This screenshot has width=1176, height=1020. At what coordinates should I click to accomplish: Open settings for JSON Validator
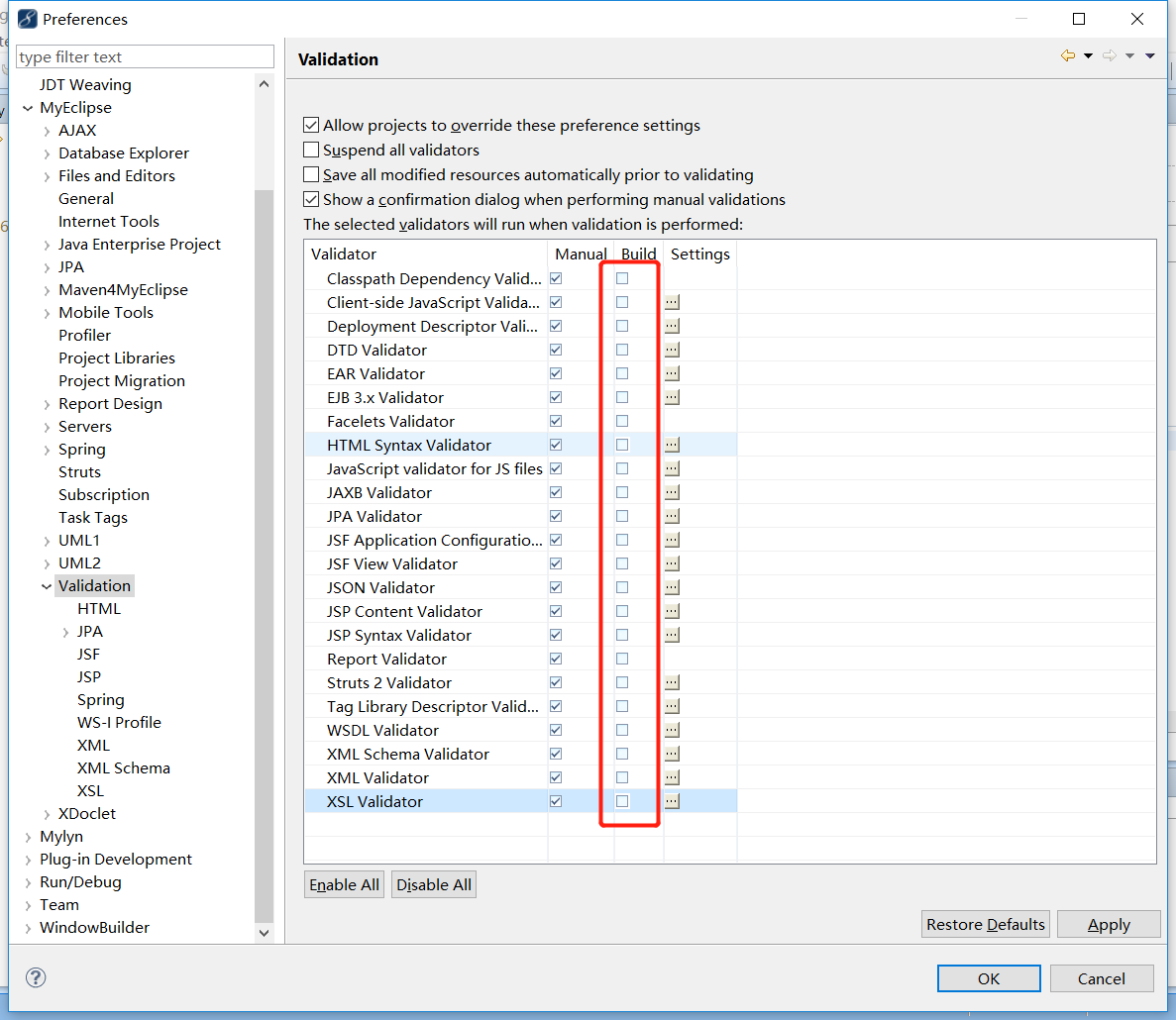[672, 587]
